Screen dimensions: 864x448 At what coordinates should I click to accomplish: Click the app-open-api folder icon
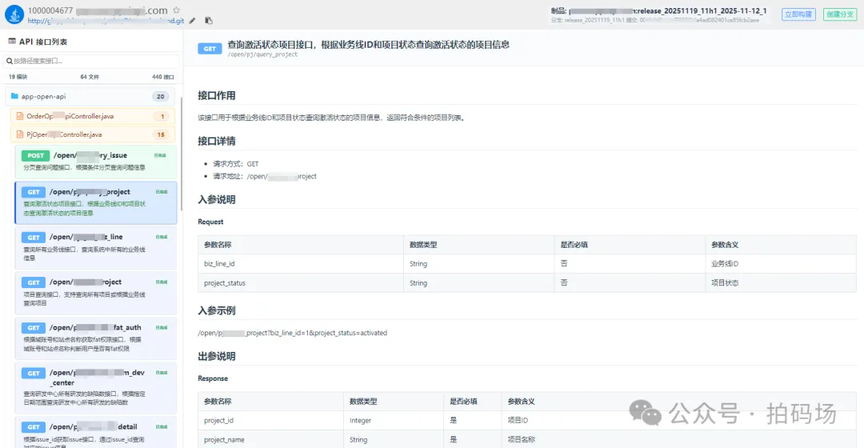coord(15,96)
